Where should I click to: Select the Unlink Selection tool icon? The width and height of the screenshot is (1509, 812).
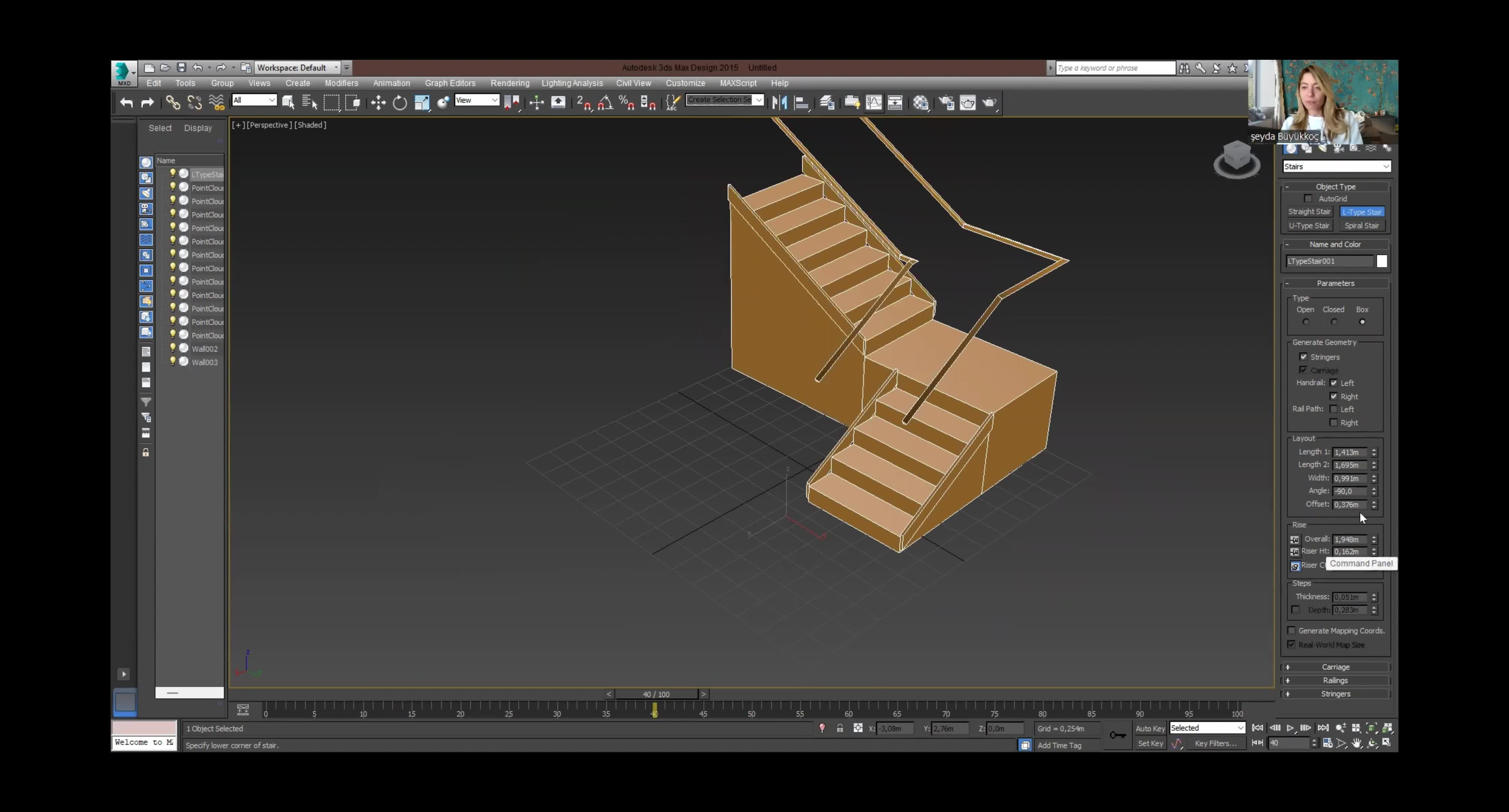pos(194,103)
